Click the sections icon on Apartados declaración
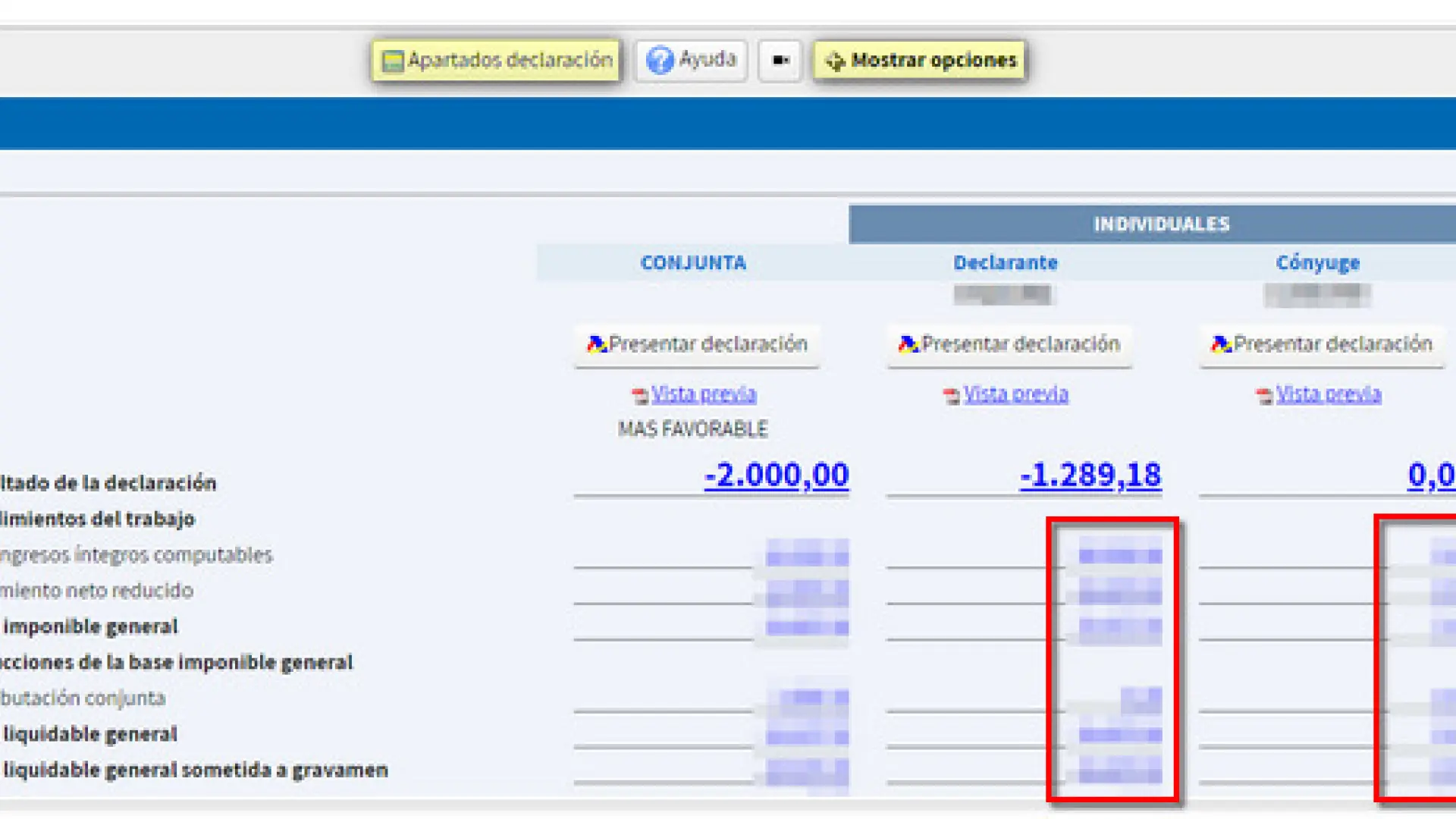 coord(392,59)
